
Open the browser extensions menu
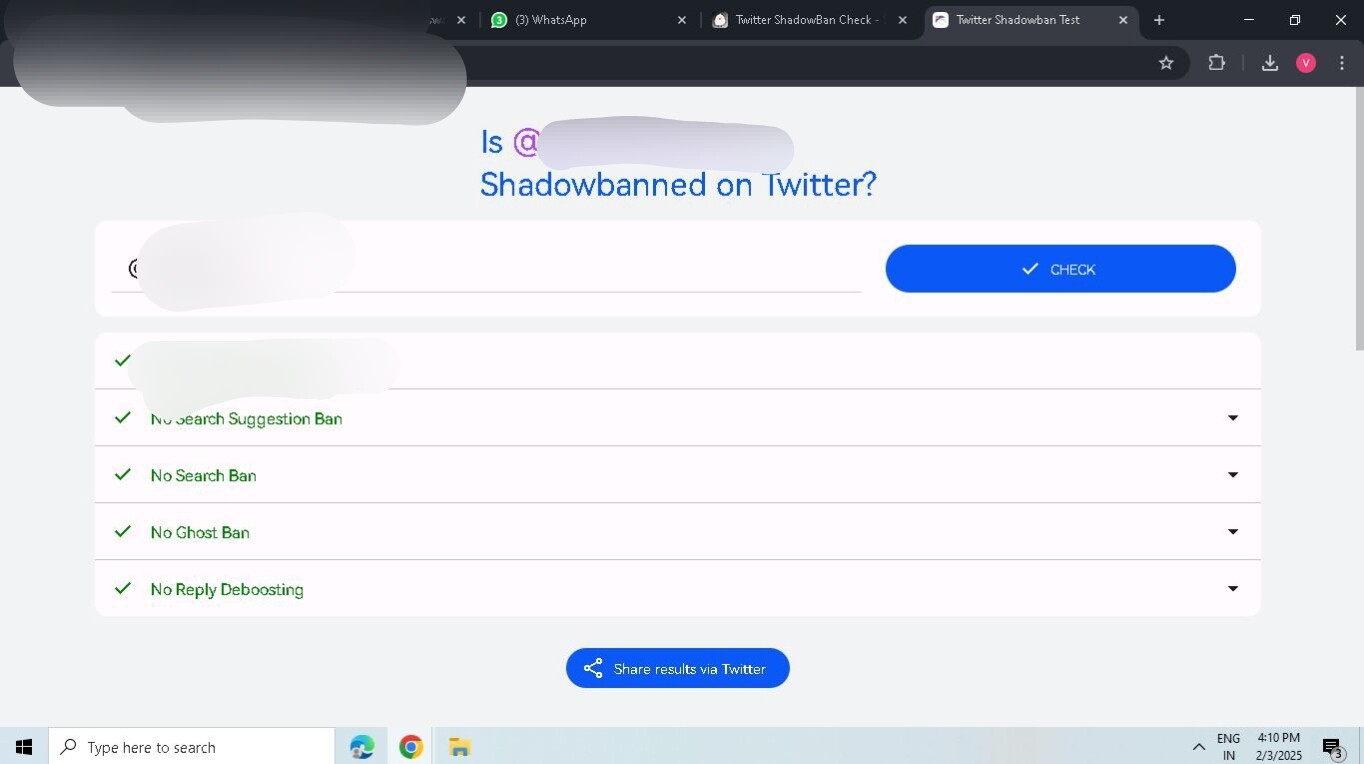pos(1216,63)
